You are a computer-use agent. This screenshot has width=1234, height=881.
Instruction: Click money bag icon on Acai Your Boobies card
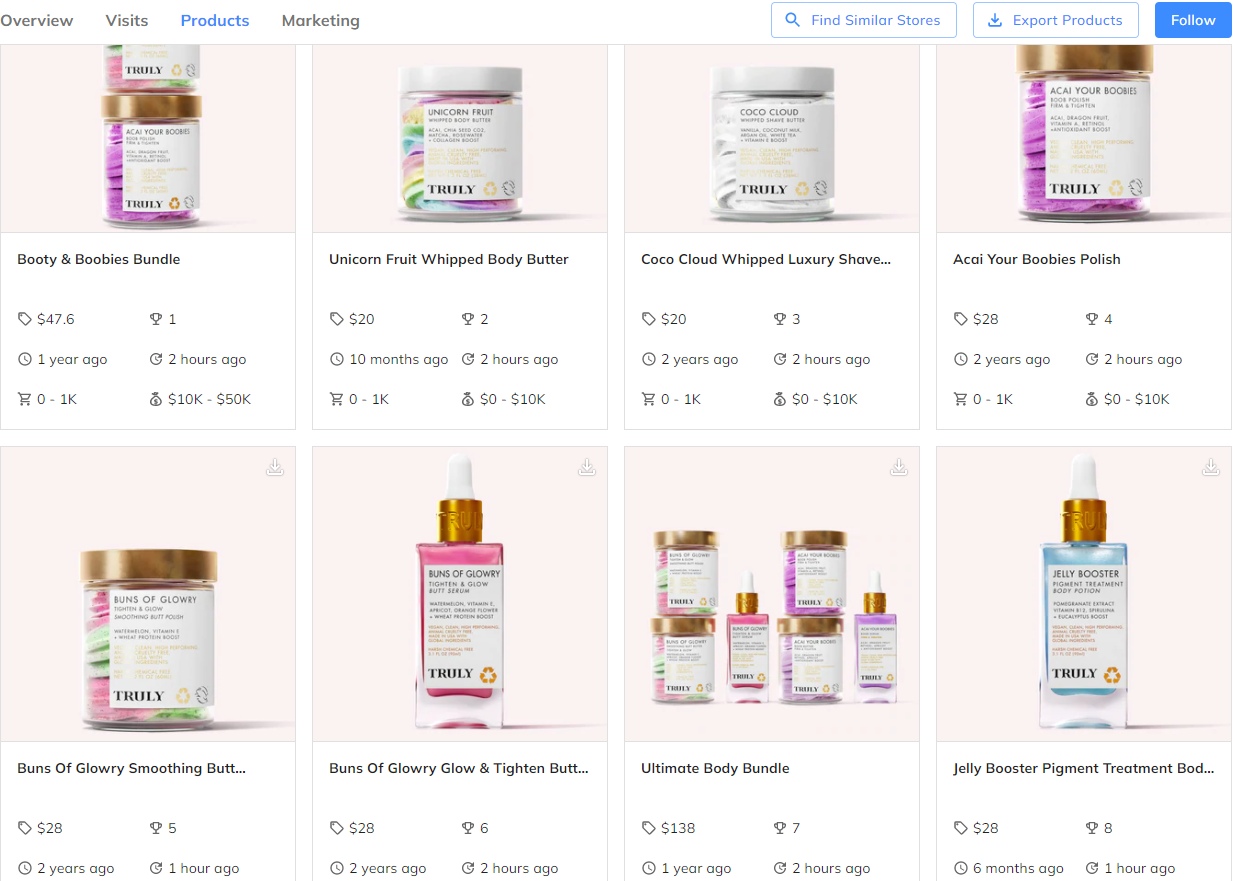click(1092, 399)
